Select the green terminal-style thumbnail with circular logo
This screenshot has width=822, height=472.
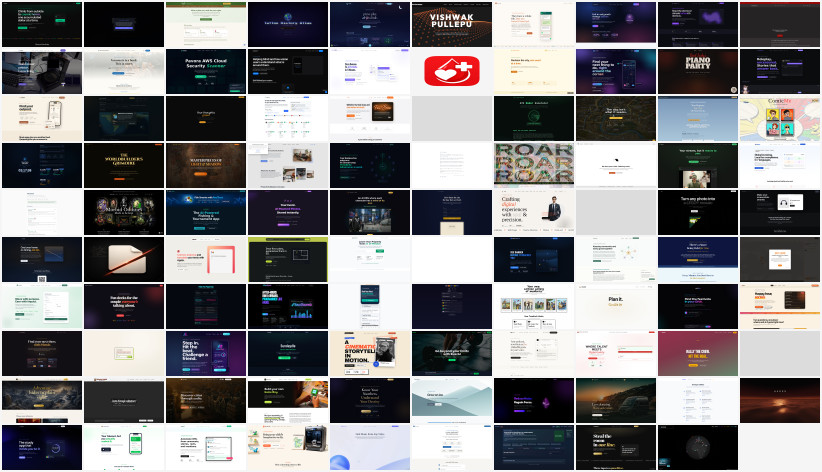(x=534, y=119)
